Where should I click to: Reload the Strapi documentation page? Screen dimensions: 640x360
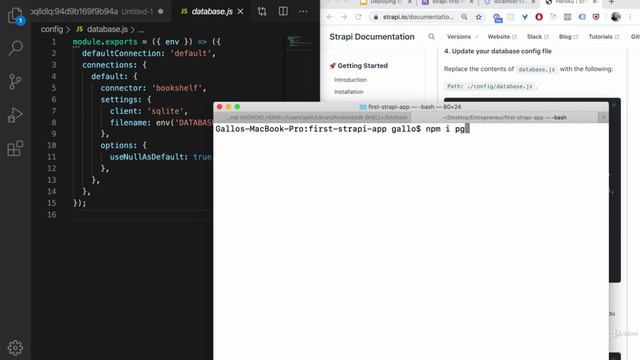point(358,17)
